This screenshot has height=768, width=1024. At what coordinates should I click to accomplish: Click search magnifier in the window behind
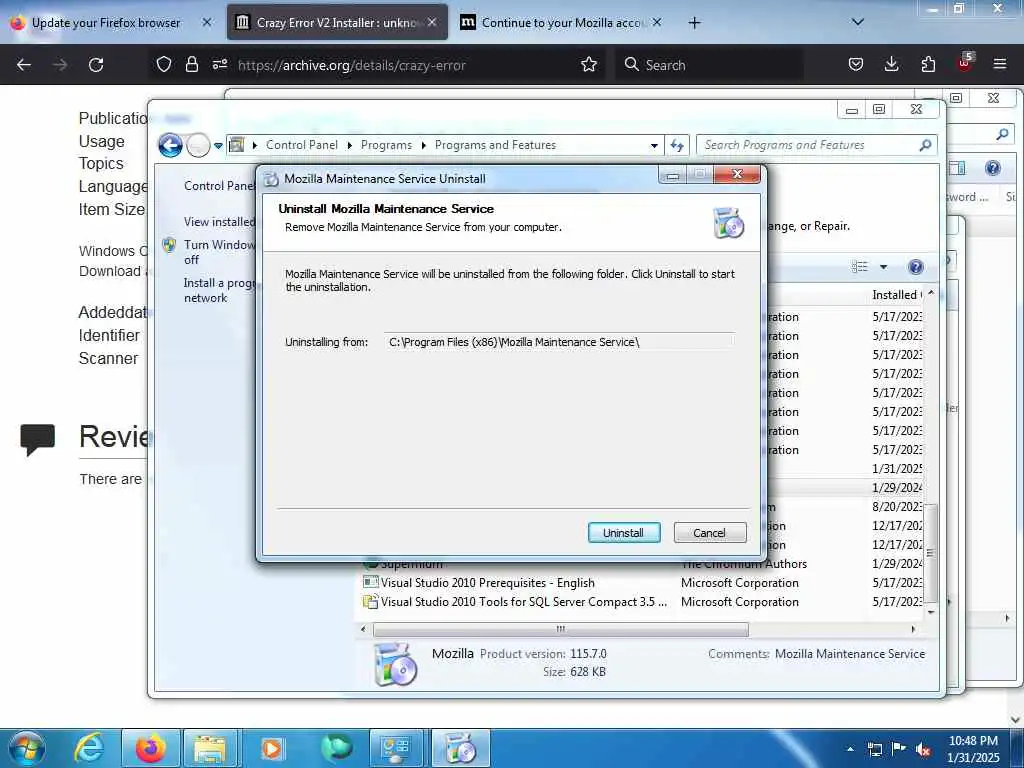[1002, 134]
